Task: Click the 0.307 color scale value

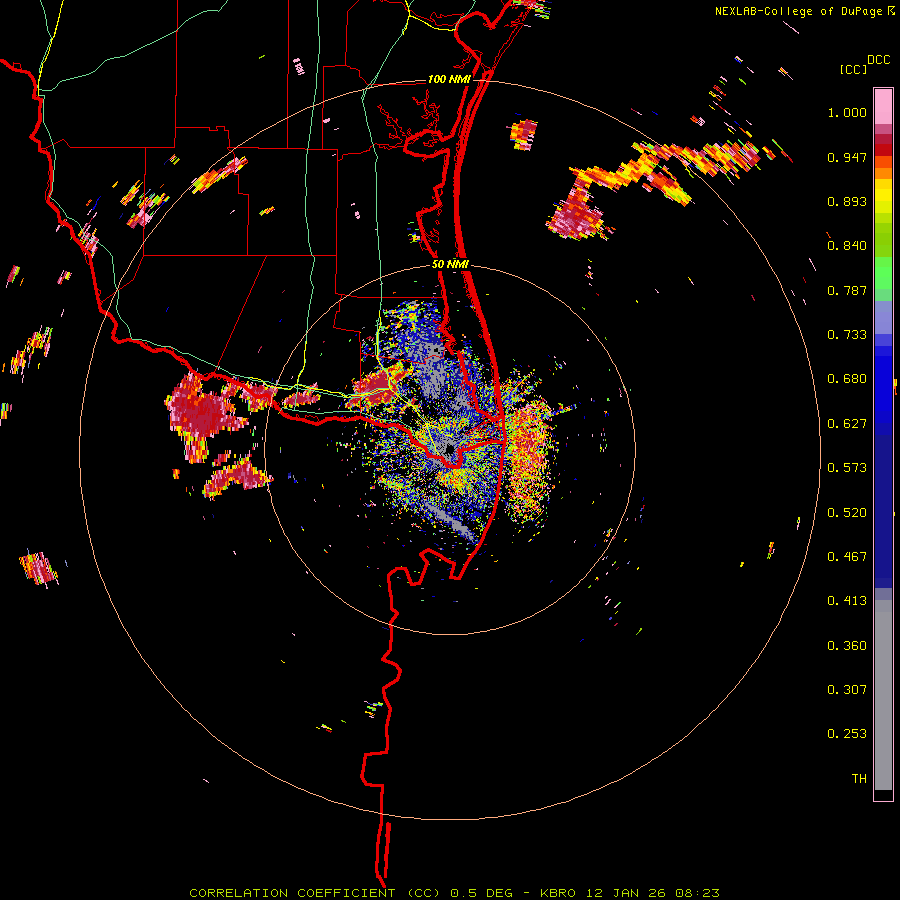Action: click(x=847, y=690)
